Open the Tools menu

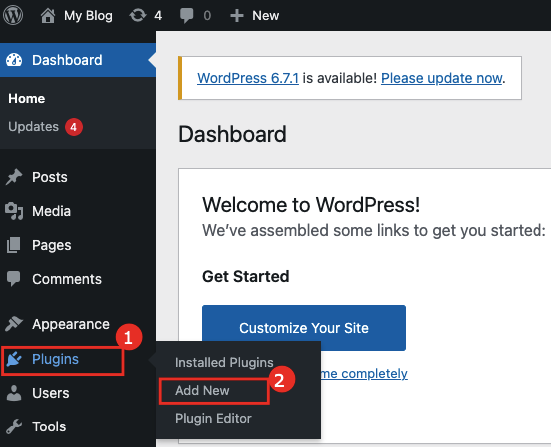(x=49, y=427)
